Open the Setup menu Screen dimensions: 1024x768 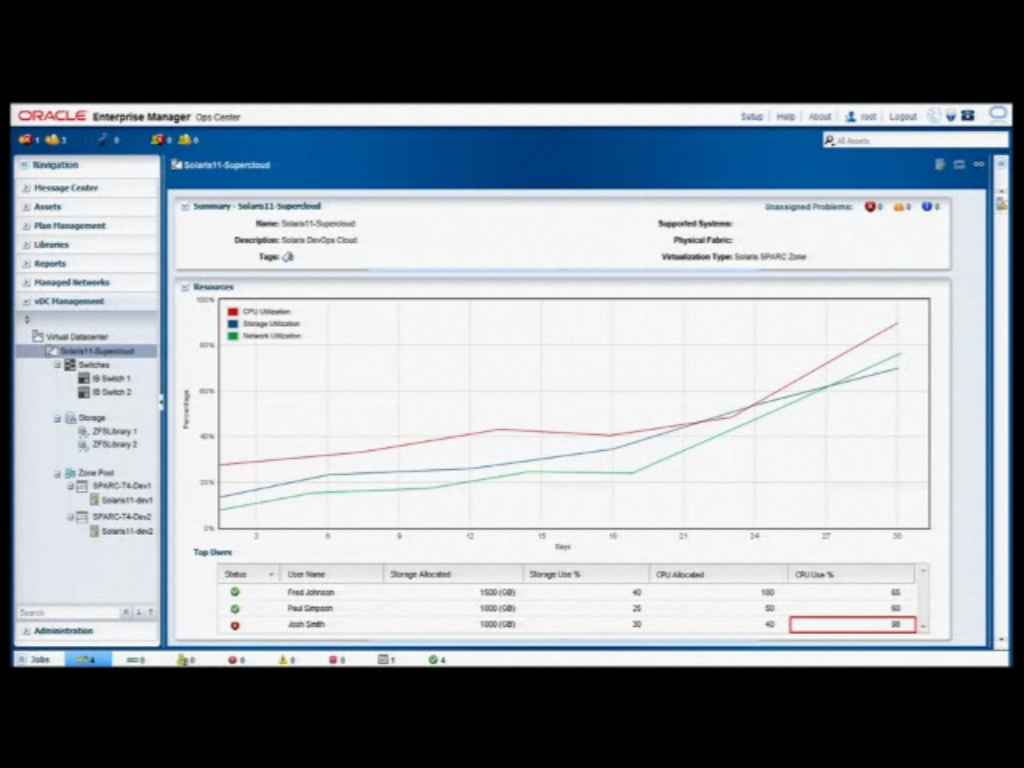[x=752, y=116]
